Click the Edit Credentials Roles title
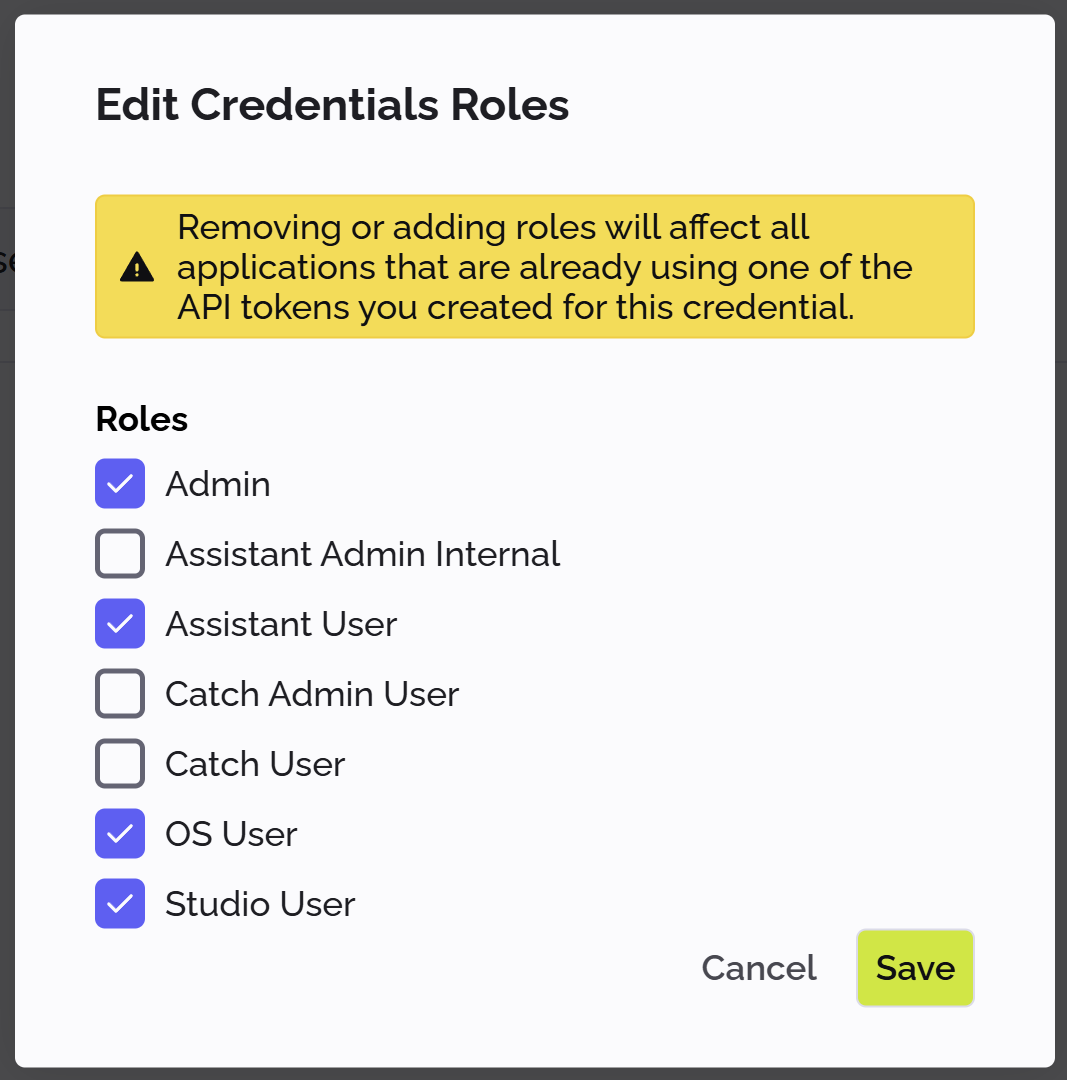Viewport: 1067px width, 1080px height. click(332, 104)
